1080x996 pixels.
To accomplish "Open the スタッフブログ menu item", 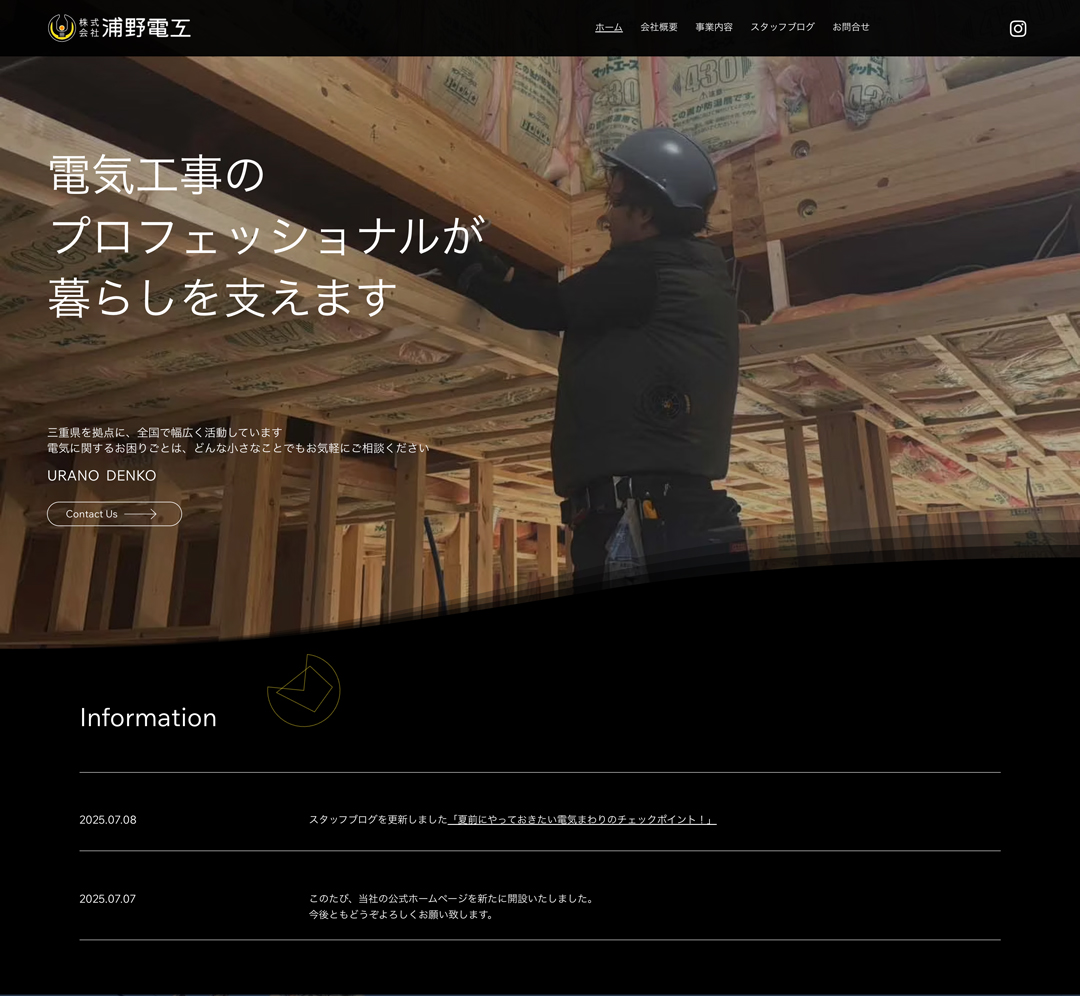I will (x=782, y=27).
